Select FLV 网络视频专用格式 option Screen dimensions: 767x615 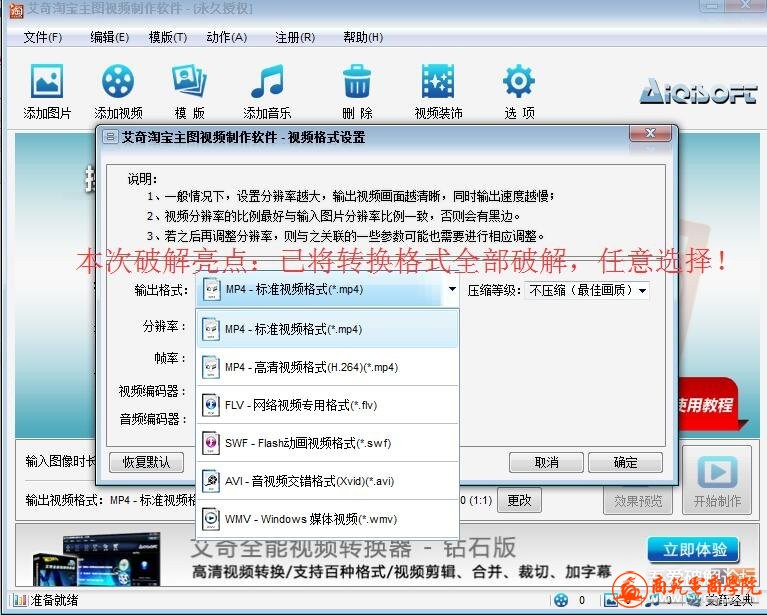327,405
